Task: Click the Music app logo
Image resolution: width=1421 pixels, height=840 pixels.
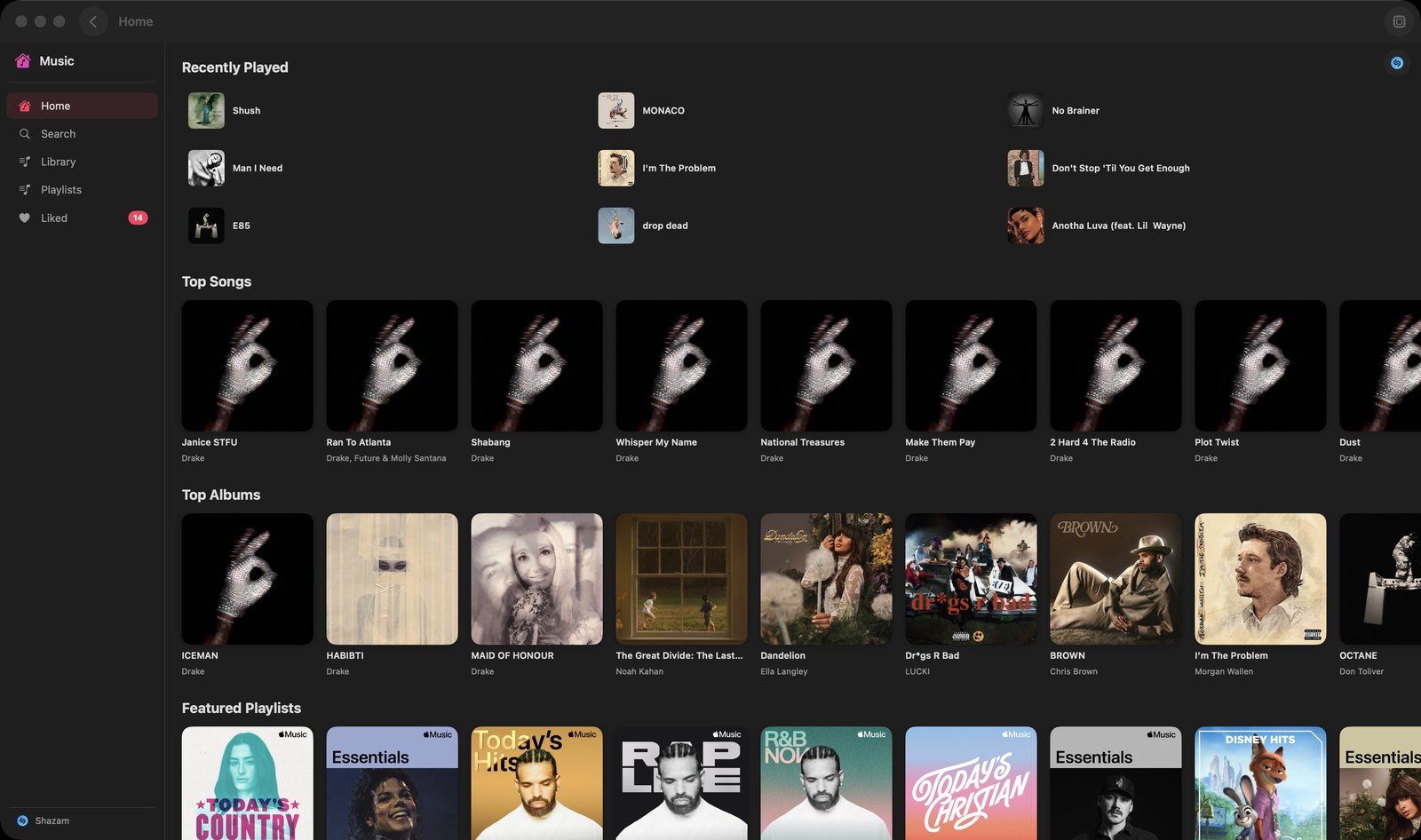Action: (44, 61)
